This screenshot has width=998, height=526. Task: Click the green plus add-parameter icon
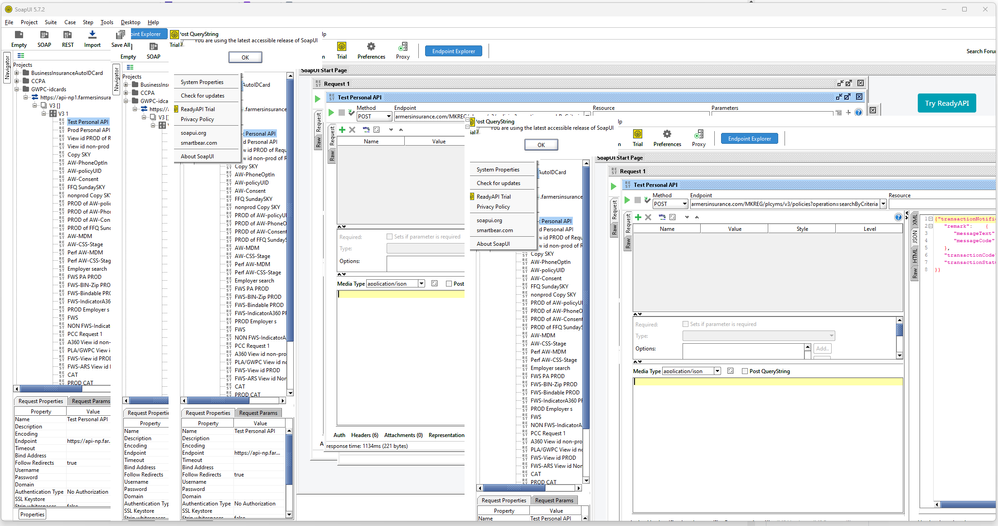(636, 216)
